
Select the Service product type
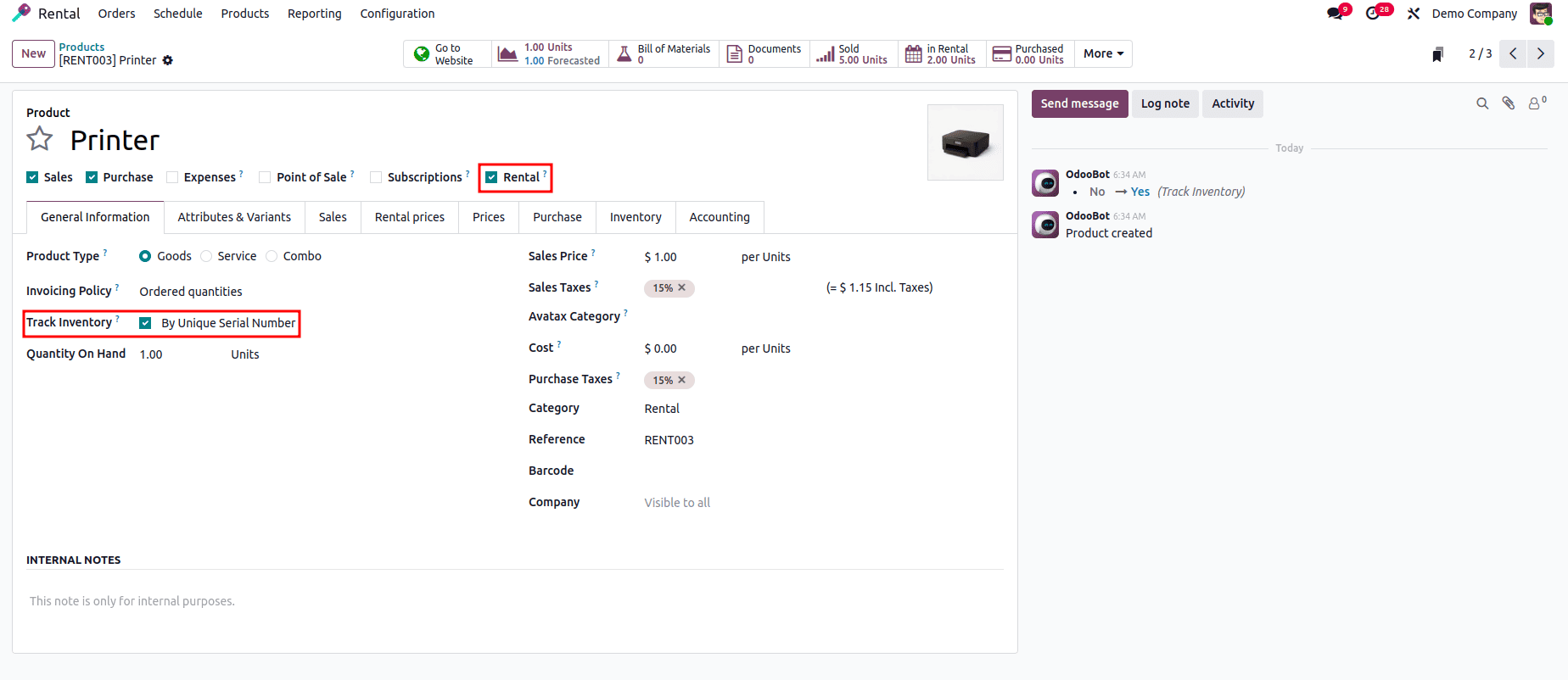click(x=206, y=256)
